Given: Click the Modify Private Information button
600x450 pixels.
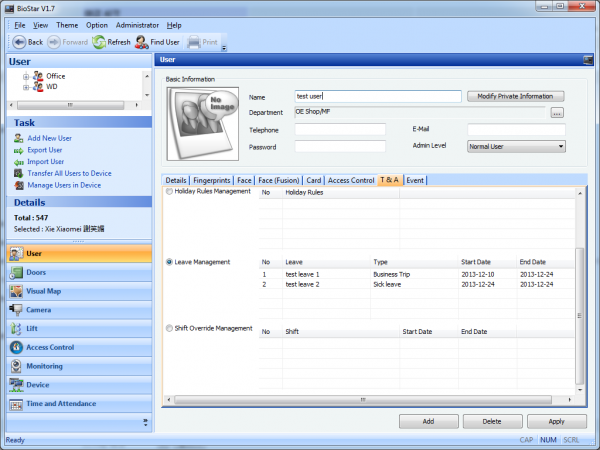Looking at the screenshot, I should (x=515, y=96).
